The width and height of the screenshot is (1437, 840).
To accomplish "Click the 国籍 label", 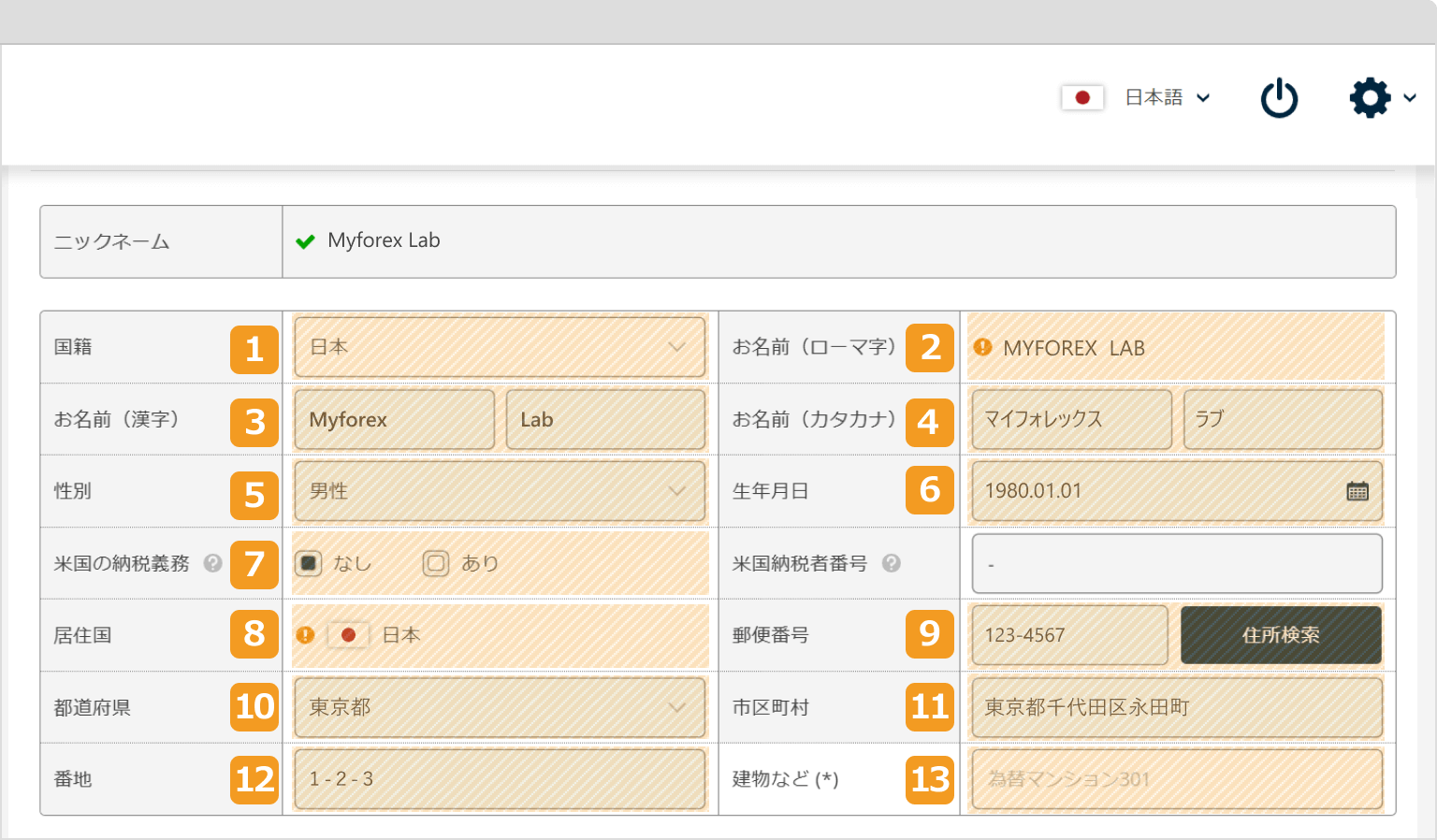I will point(73,347).
